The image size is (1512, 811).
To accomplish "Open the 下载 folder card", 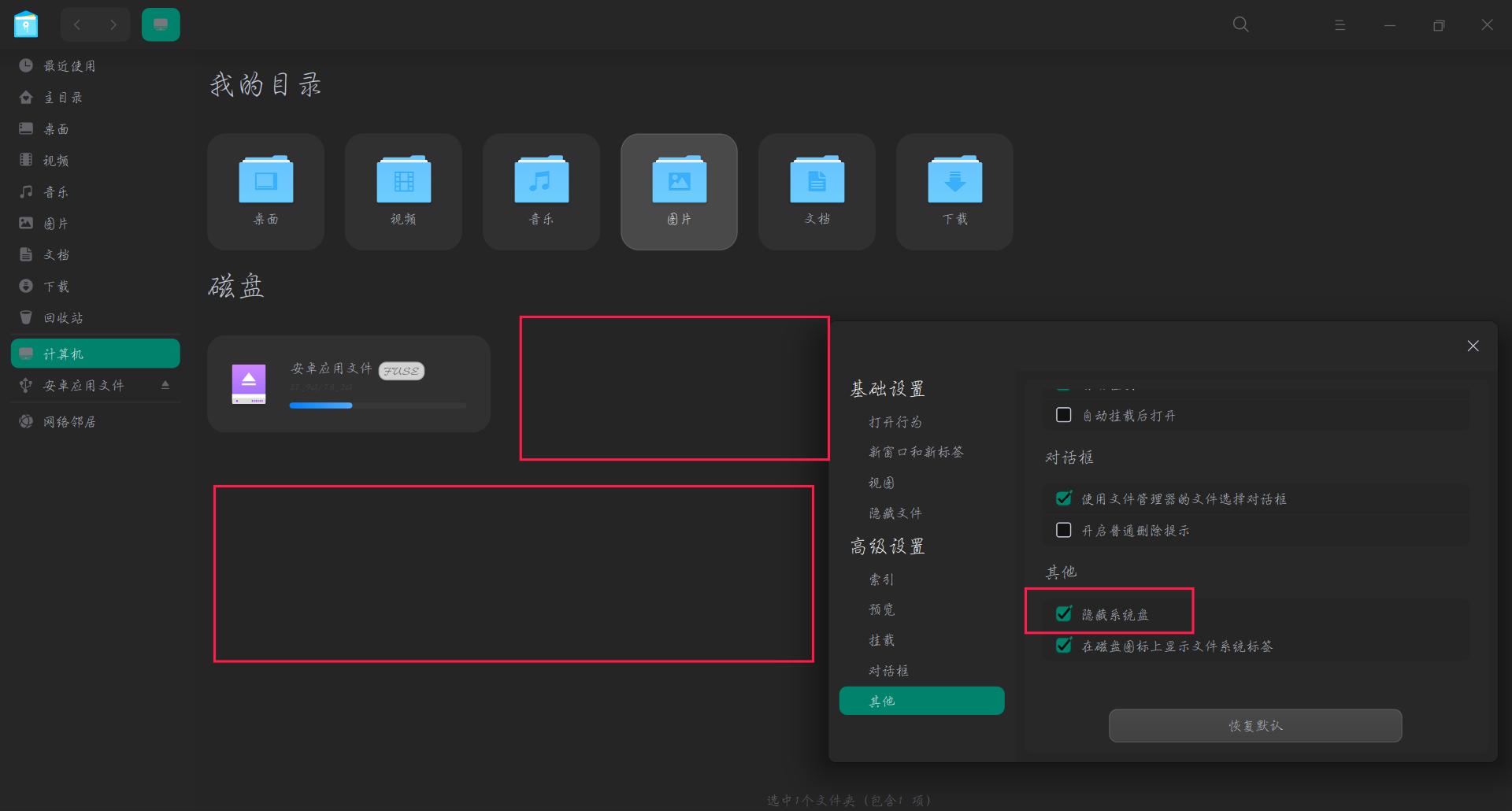I will point(955,191).
